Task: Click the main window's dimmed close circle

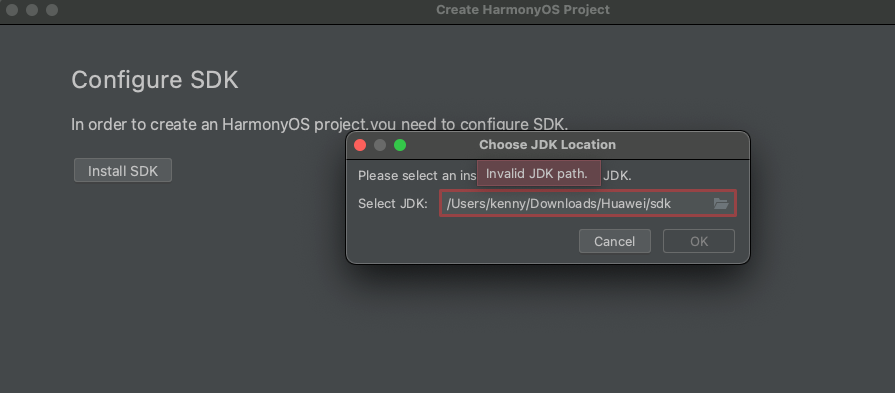Action: coord(11,10)
